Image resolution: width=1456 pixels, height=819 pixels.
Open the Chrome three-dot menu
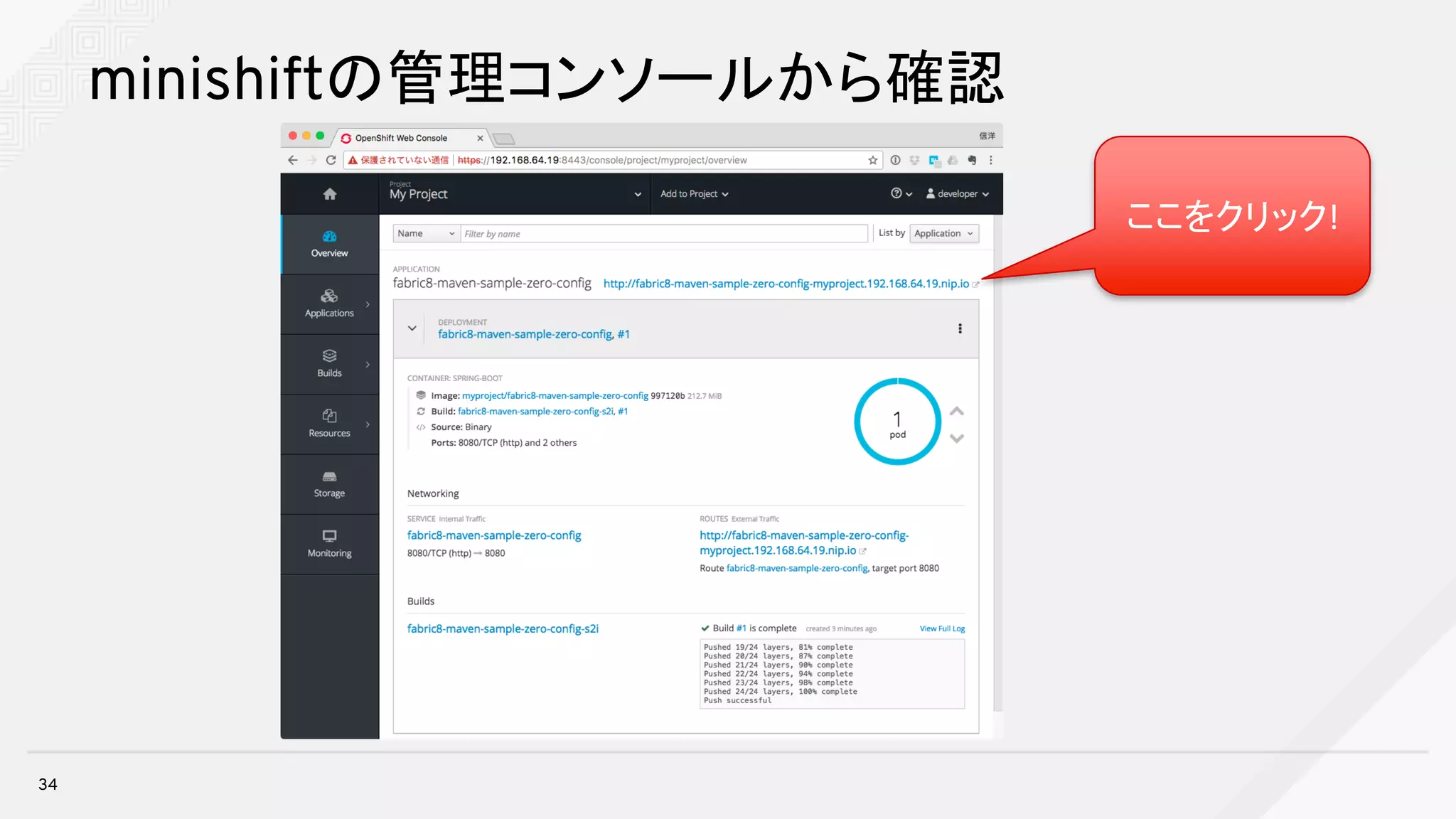pos(991,160)
